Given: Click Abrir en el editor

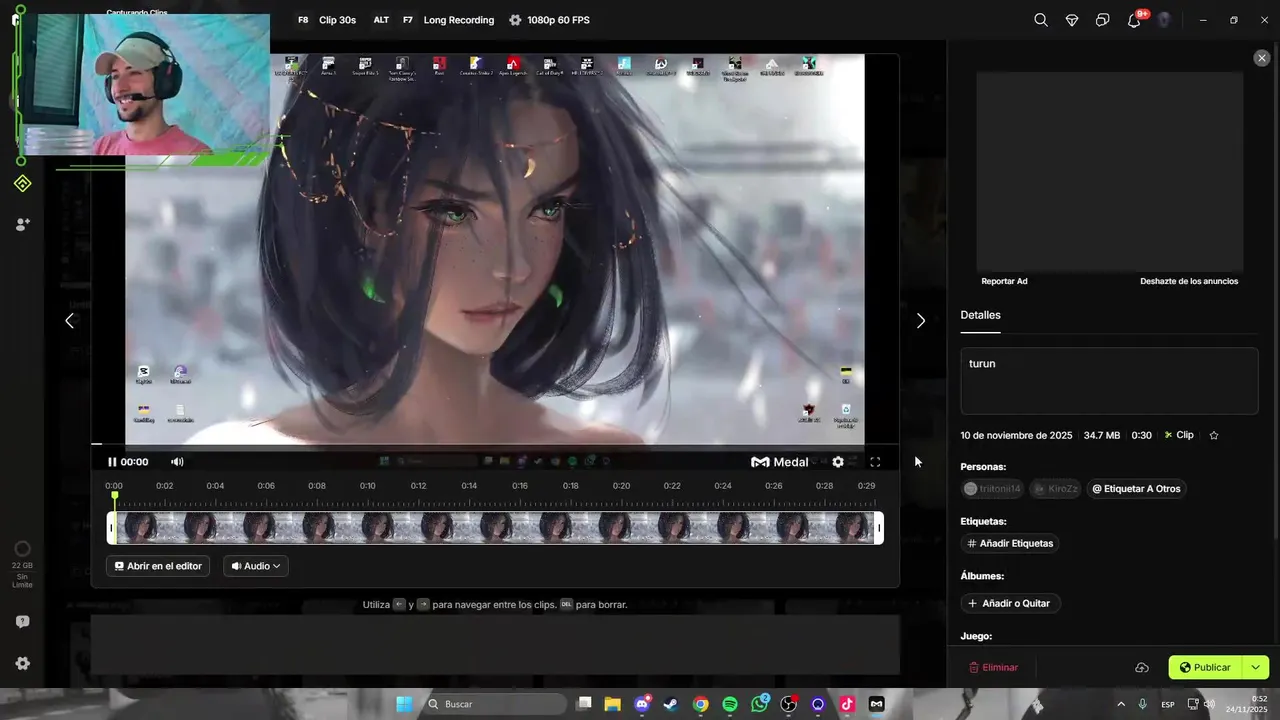Looking at the screenshot, I should 158,566.
